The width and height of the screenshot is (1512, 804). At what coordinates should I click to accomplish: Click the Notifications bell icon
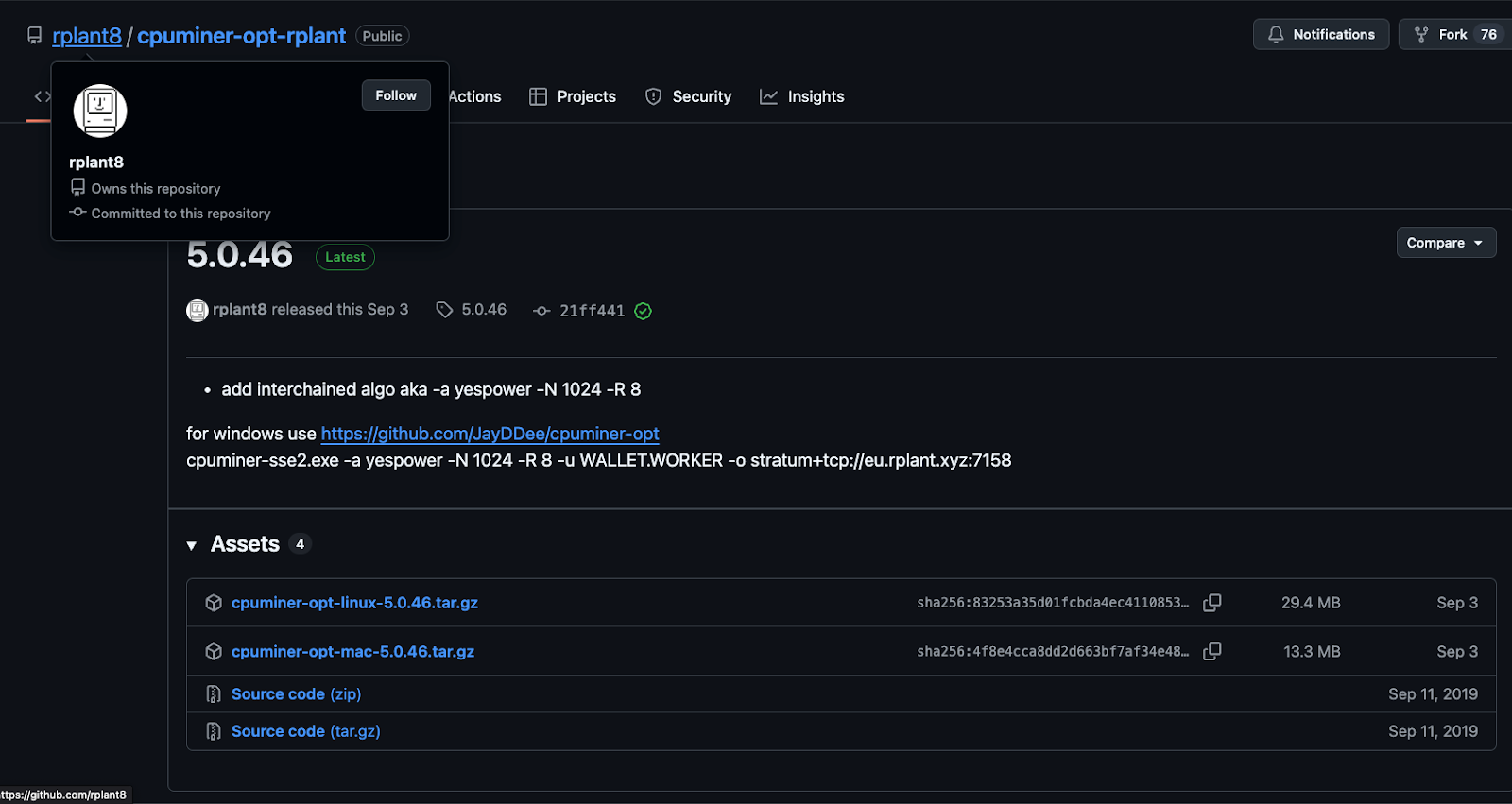[x=1276, y=34]
